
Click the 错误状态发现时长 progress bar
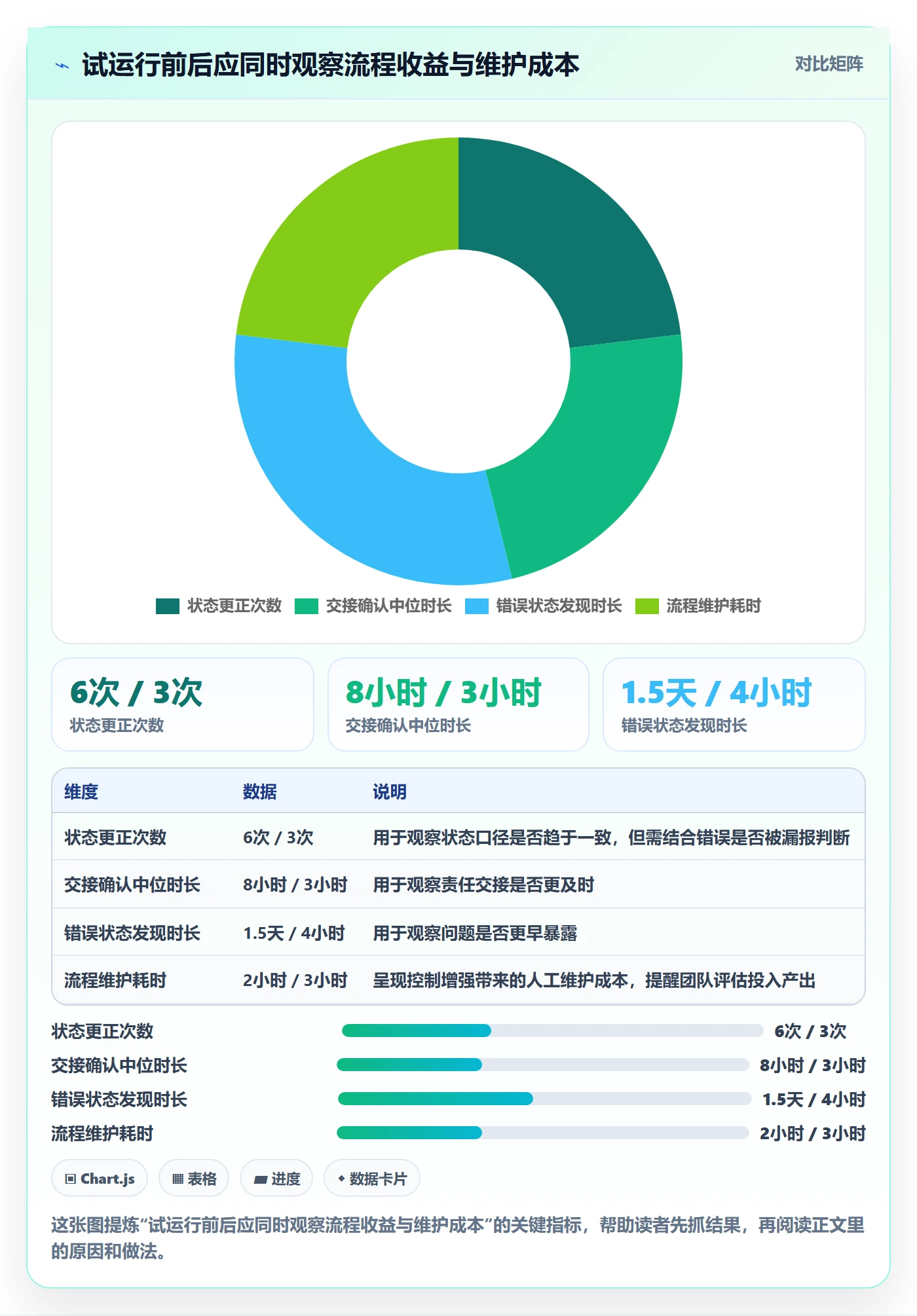point(545,1099)
